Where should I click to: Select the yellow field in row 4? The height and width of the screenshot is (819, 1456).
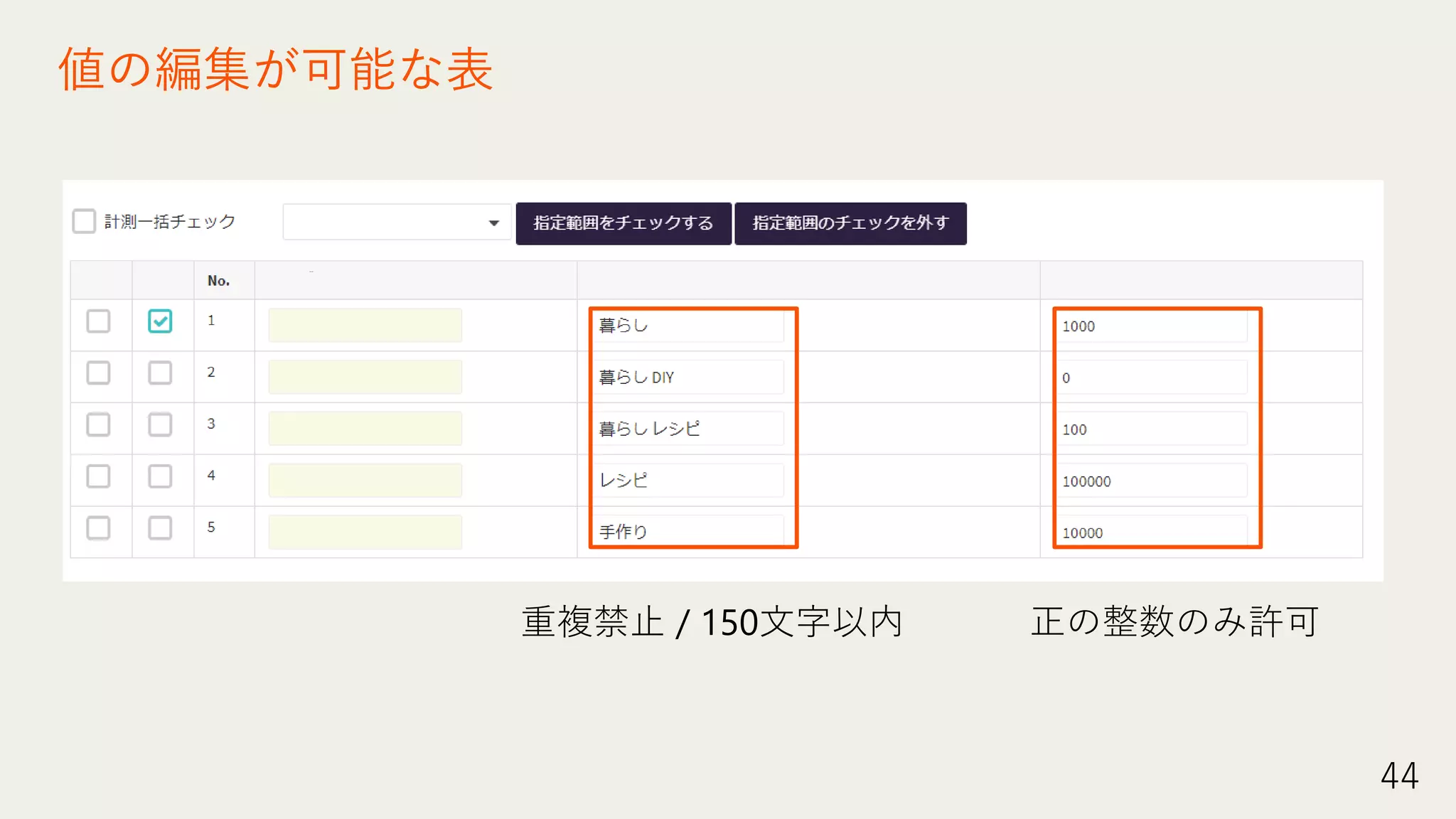coord(365,480)
